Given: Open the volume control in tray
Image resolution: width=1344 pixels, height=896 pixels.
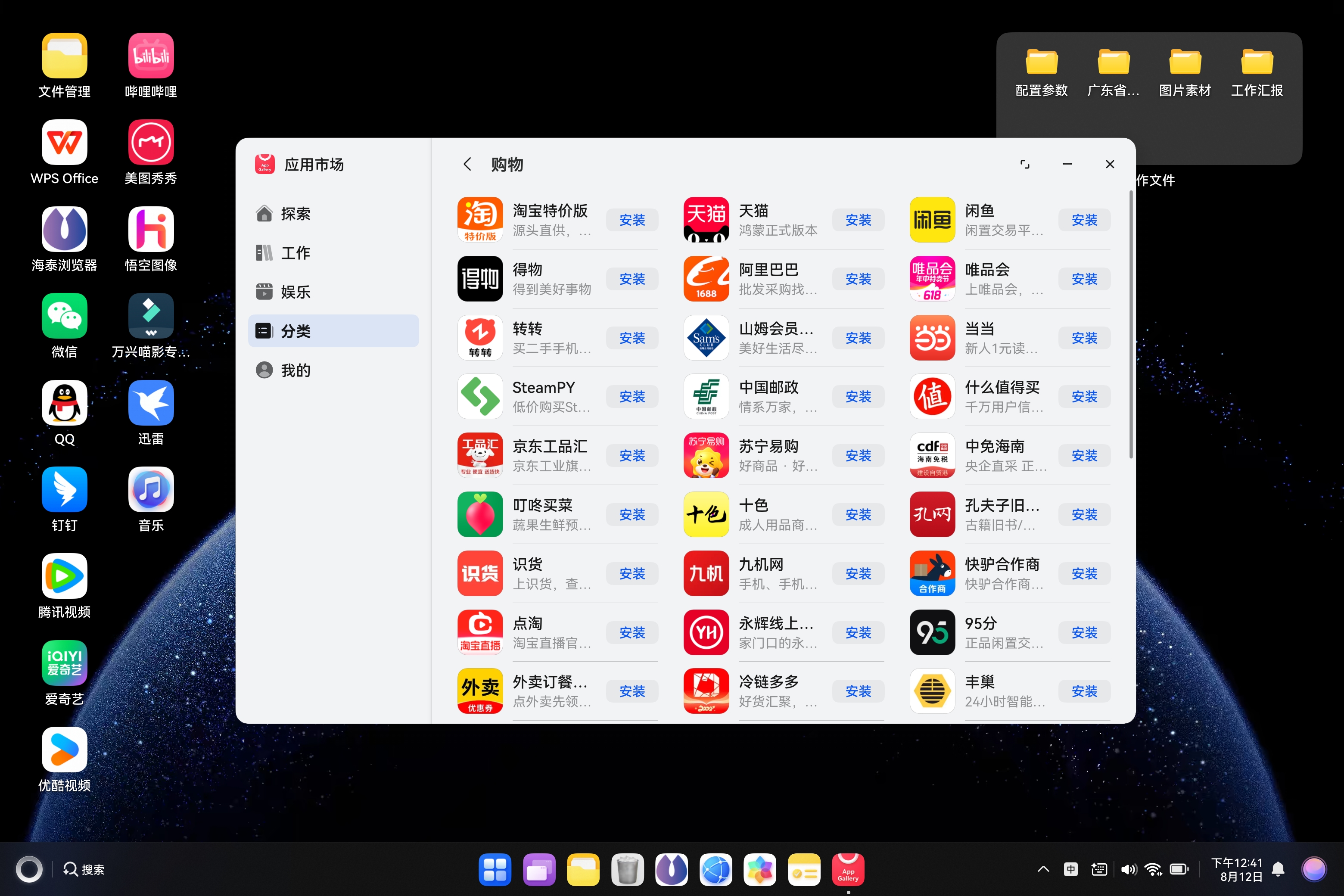Looking at the screenshot, I should (x=1128, y=869).
